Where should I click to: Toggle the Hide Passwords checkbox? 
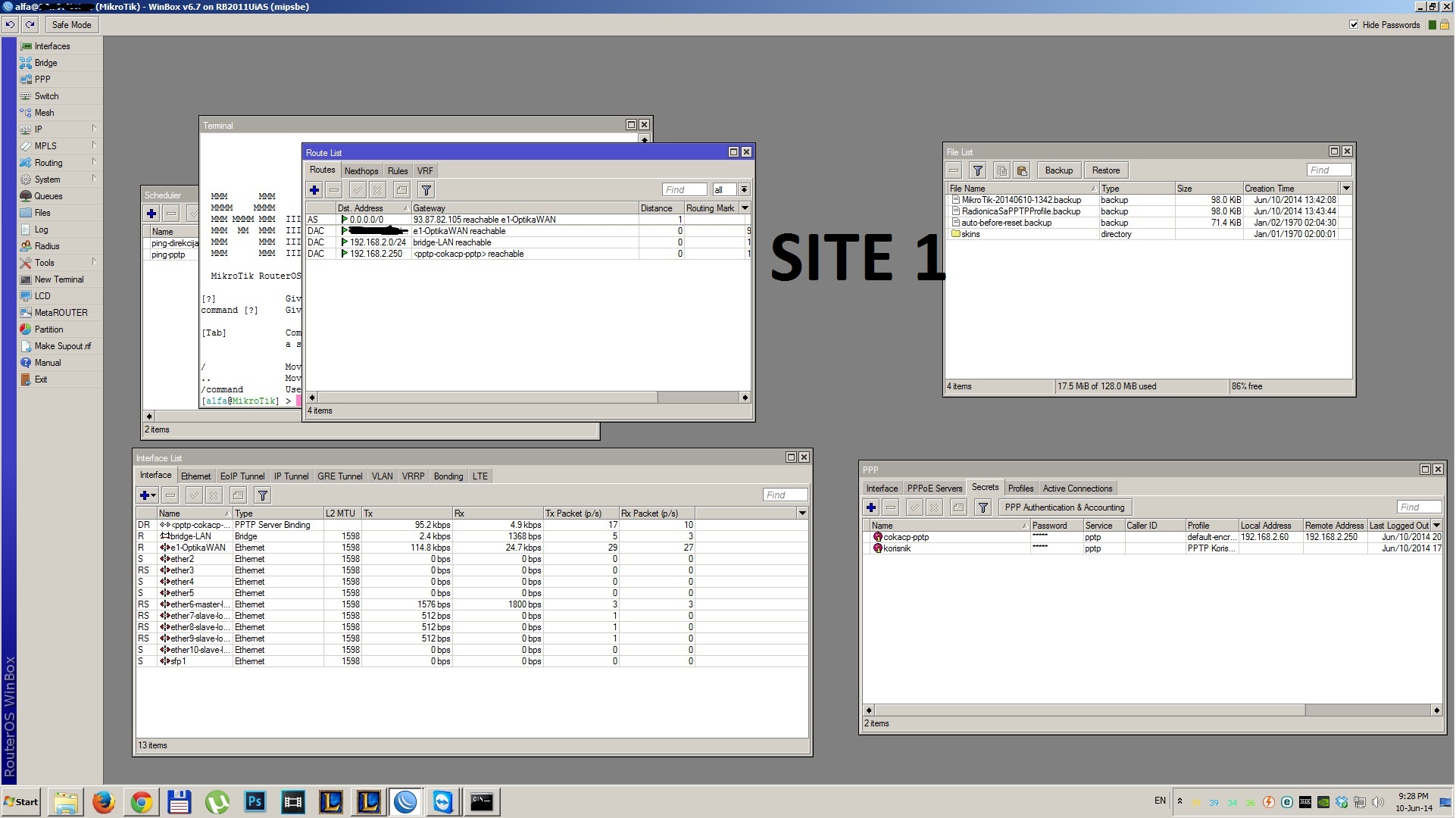(x=1354, y=24)
